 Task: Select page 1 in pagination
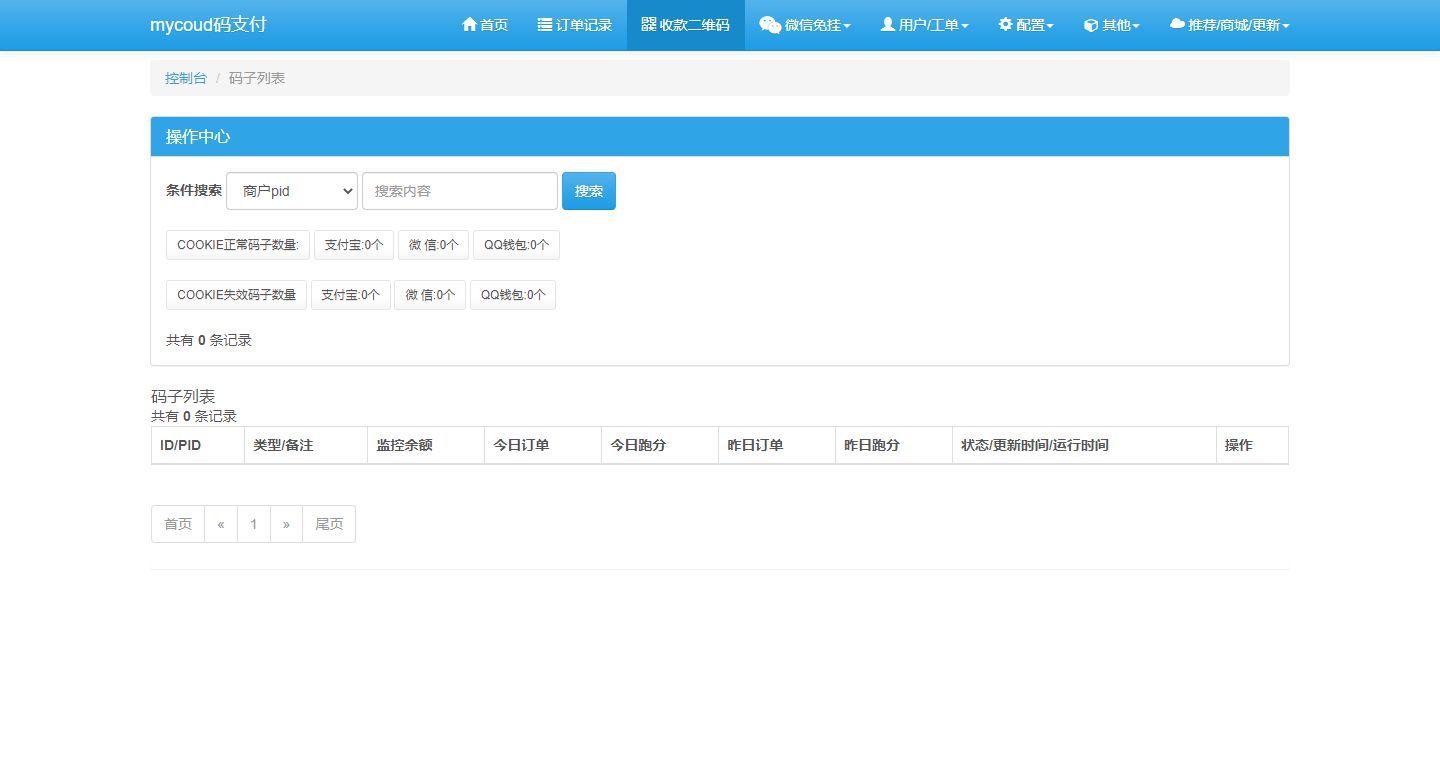click(x=254, y=523)
